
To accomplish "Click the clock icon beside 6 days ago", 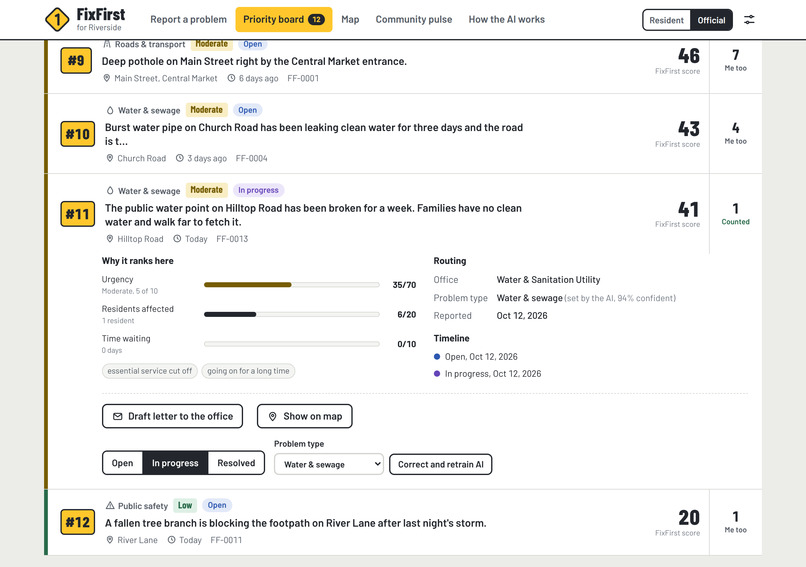I will pos(231,78).
